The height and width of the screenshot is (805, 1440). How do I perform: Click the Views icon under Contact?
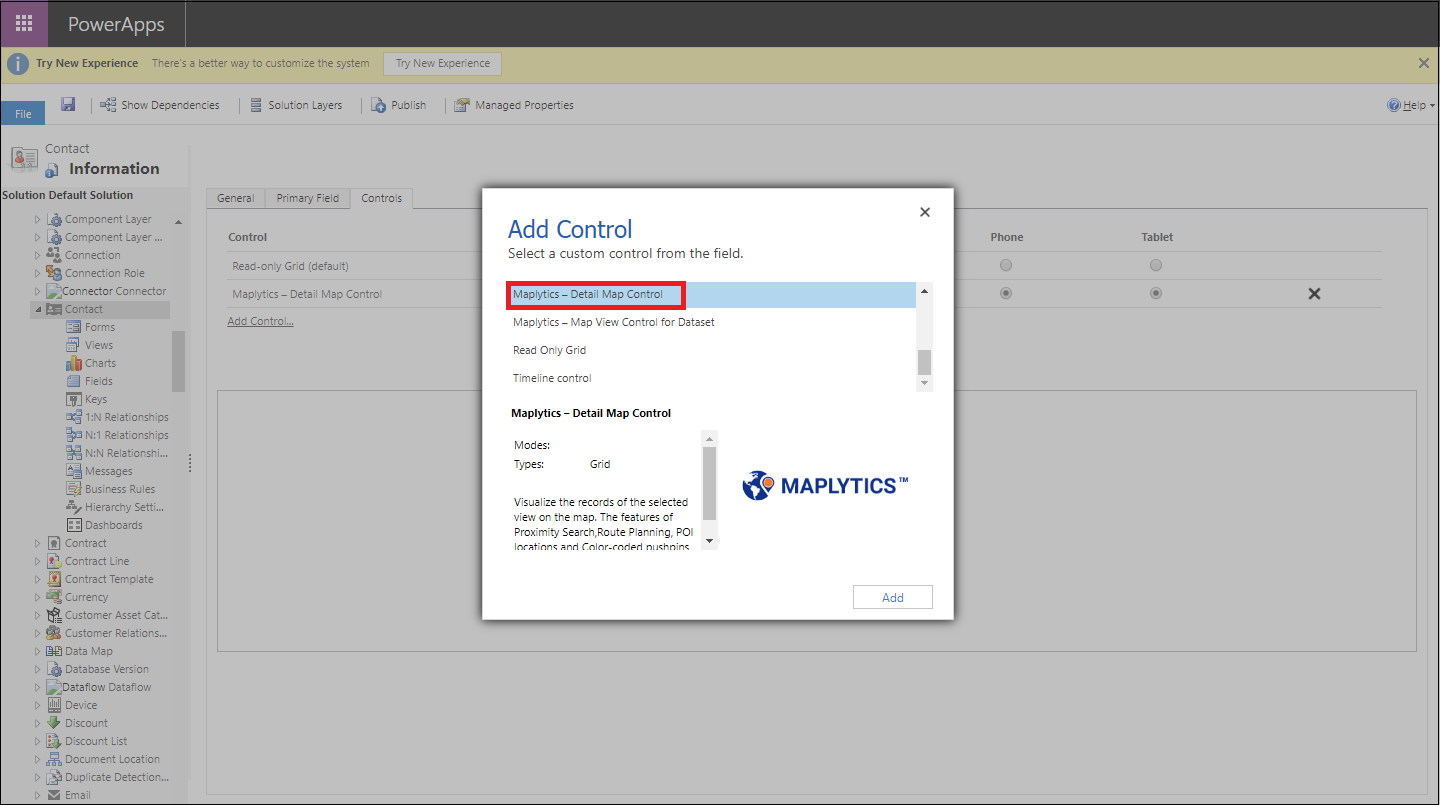[x=74, y=345]
